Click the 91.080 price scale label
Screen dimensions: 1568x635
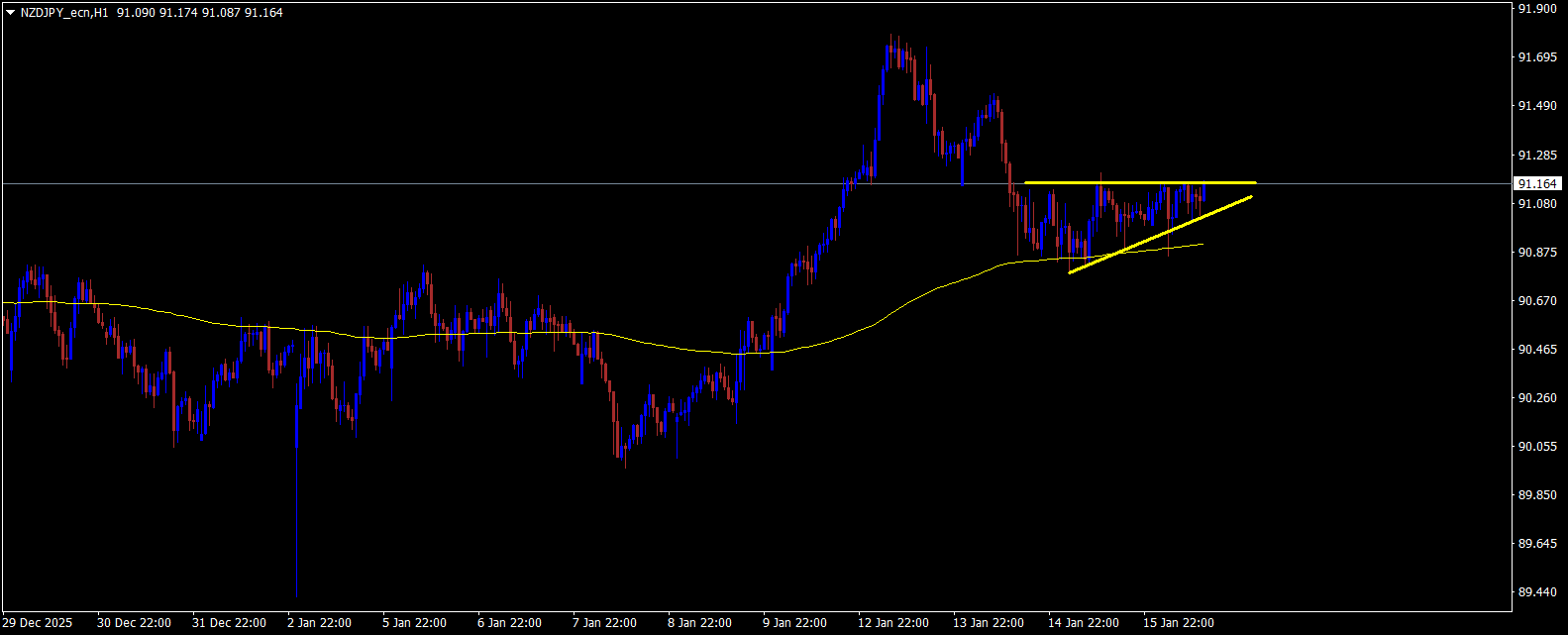(x=1538, y=204)
